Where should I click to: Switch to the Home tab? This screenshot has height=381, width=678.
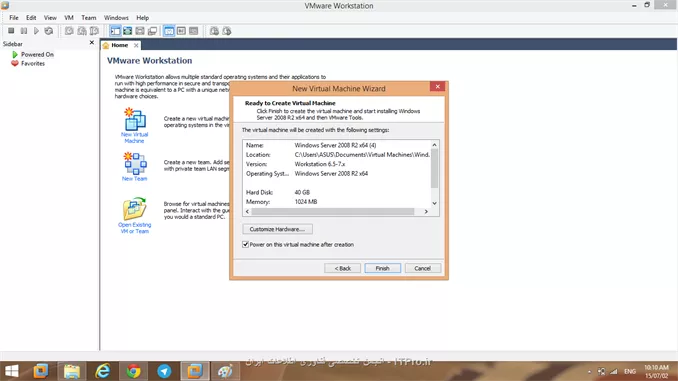120,45
